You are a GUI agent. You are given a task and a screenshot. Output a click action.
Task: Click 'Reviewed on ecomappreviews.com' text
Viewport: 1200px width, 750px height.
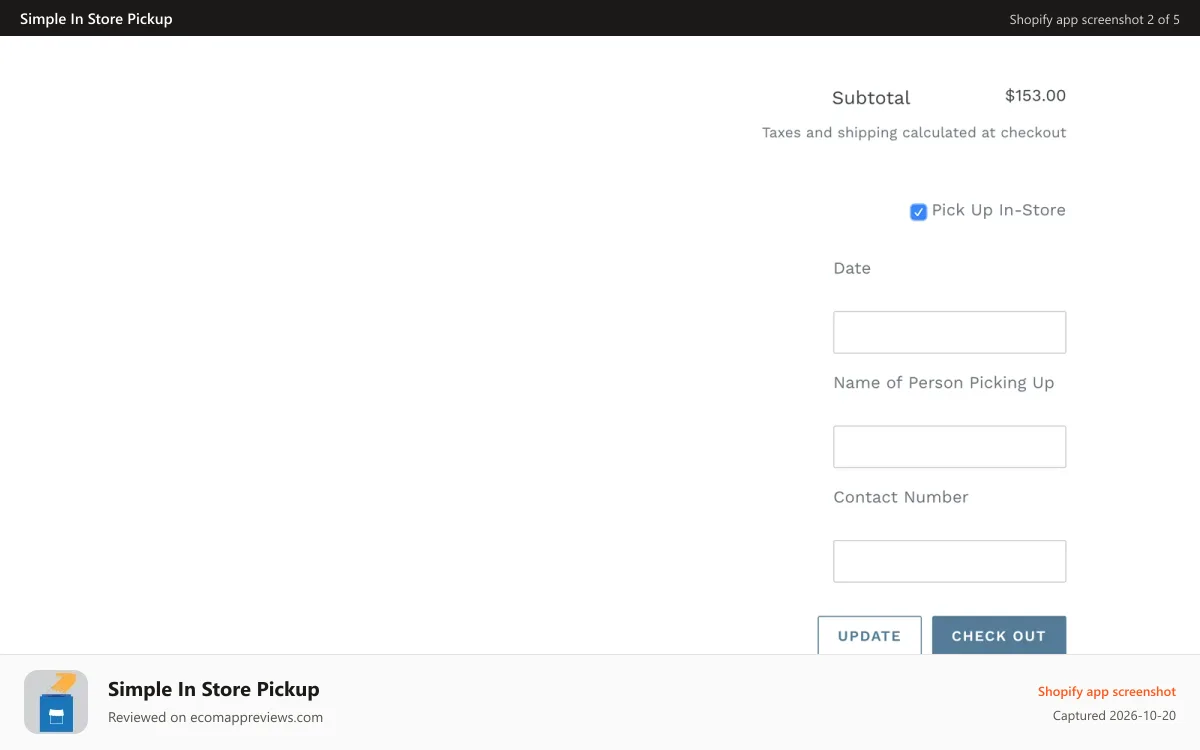click(x=215, y=717)
